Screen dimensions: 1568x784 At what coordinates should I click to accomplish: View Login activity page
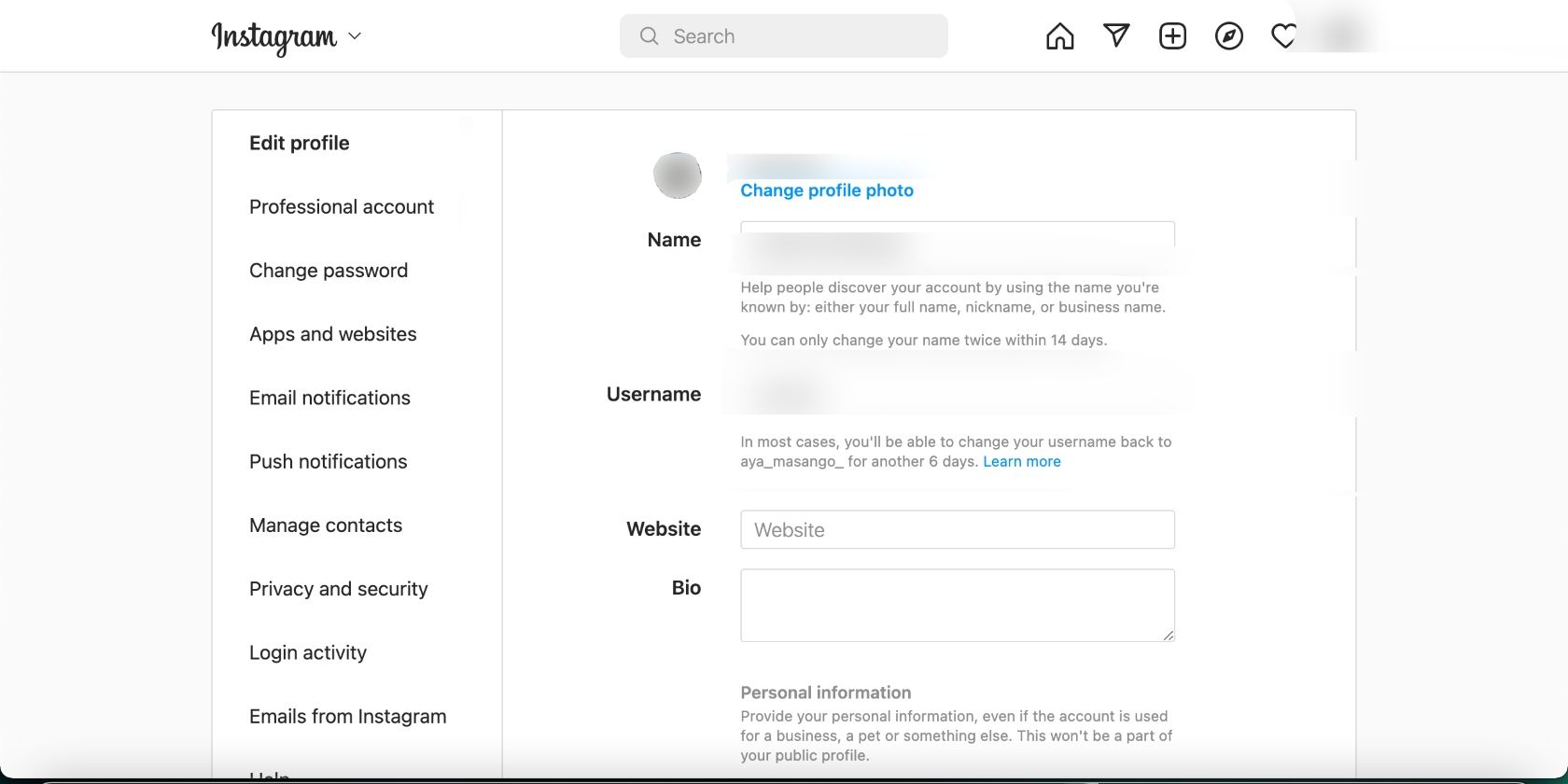(307, 652)
